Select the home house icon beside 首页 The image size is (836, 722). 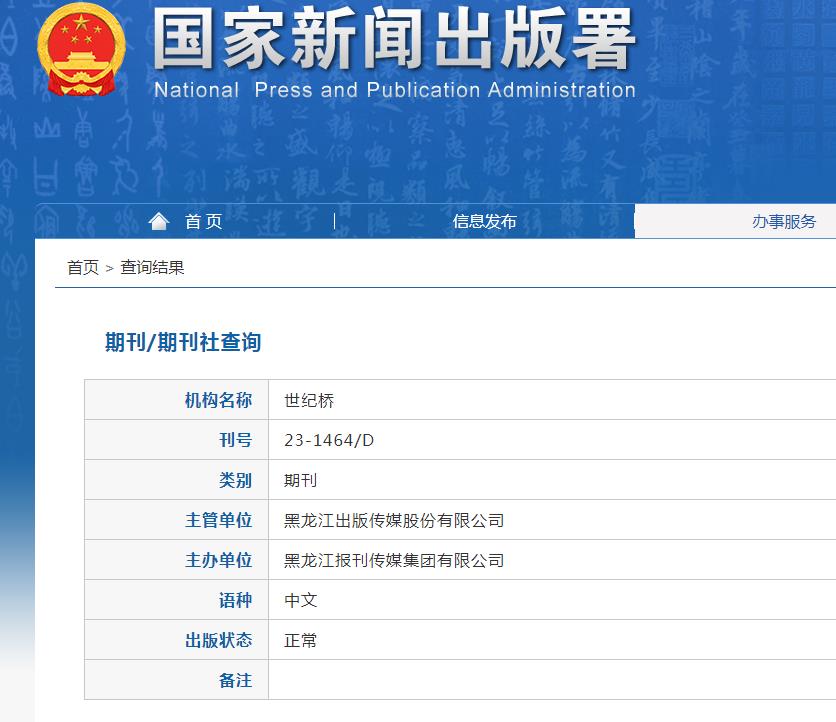(x=158, y=221)
